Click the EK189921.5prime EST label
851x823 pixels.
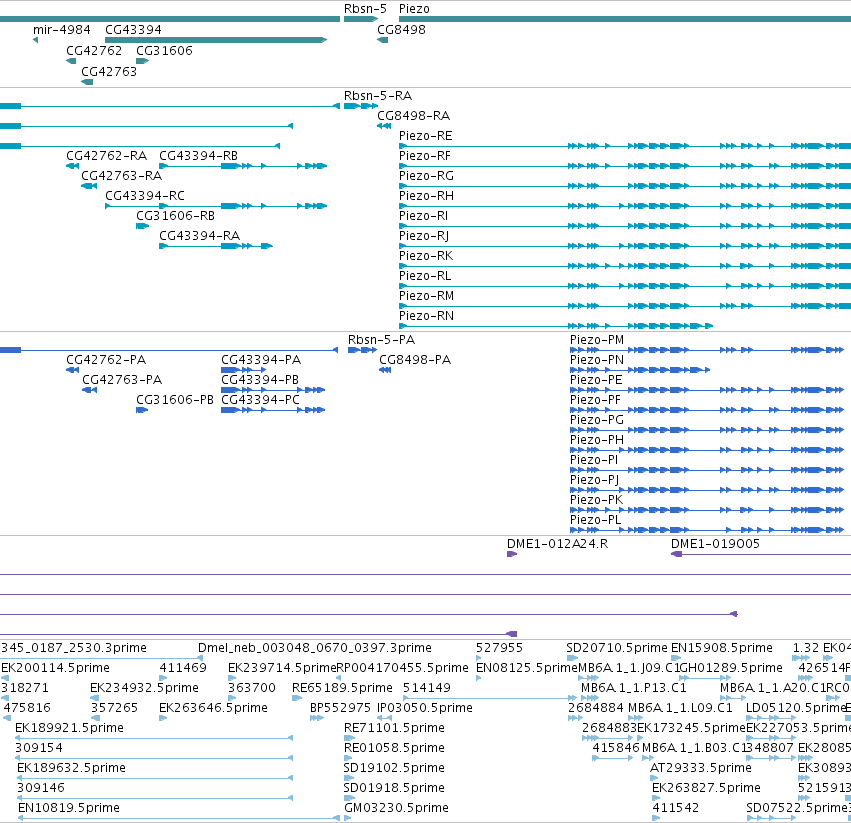point(69,728)
